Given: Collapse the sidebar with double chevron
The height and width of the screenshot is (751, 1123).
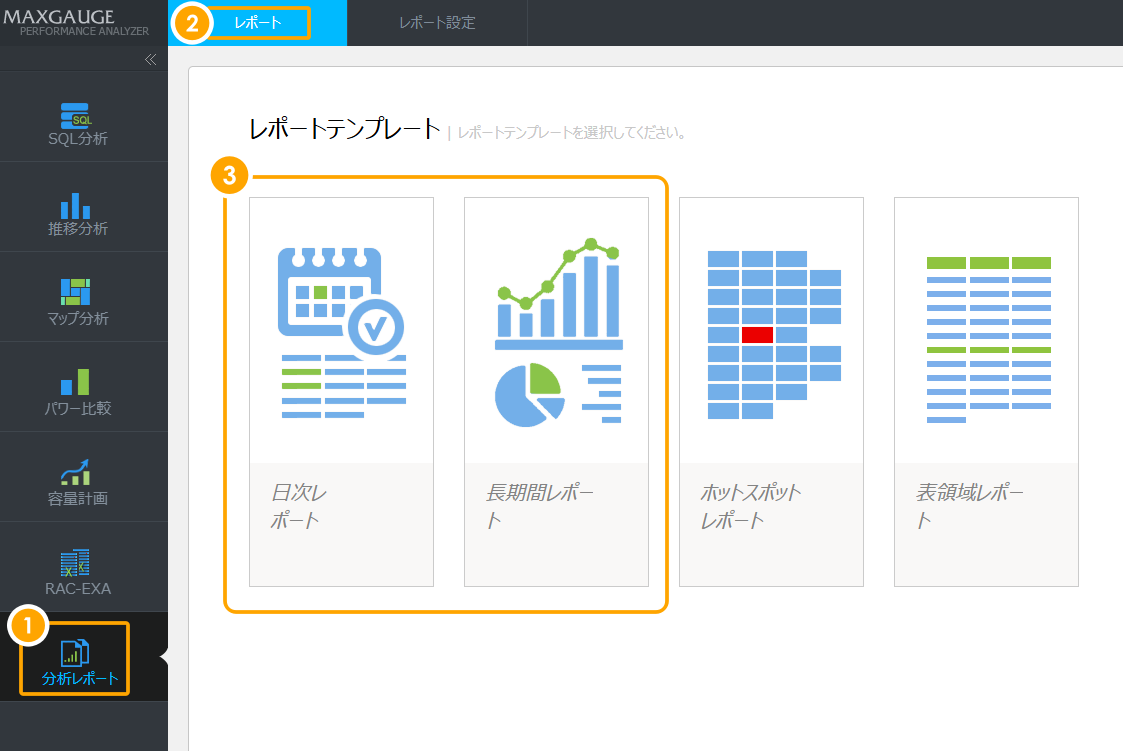Looking at the screenshot, I should click(x=150, y=60).
